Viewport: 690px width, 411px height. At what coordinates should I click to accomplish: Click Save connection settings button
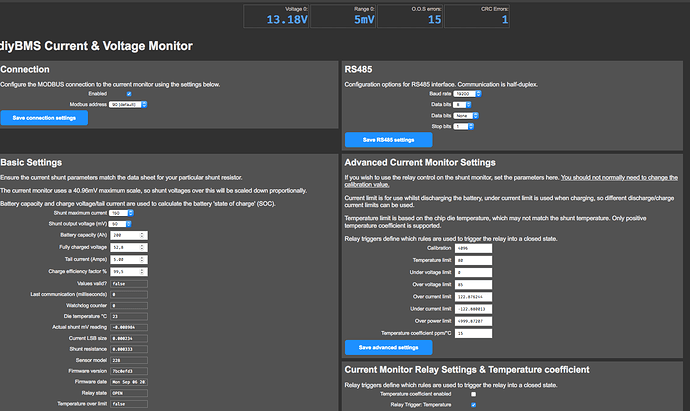coord(44,118)
